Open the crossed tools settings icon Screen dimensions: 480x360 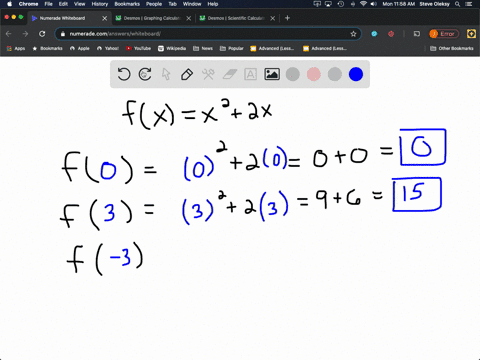point(208,74)
